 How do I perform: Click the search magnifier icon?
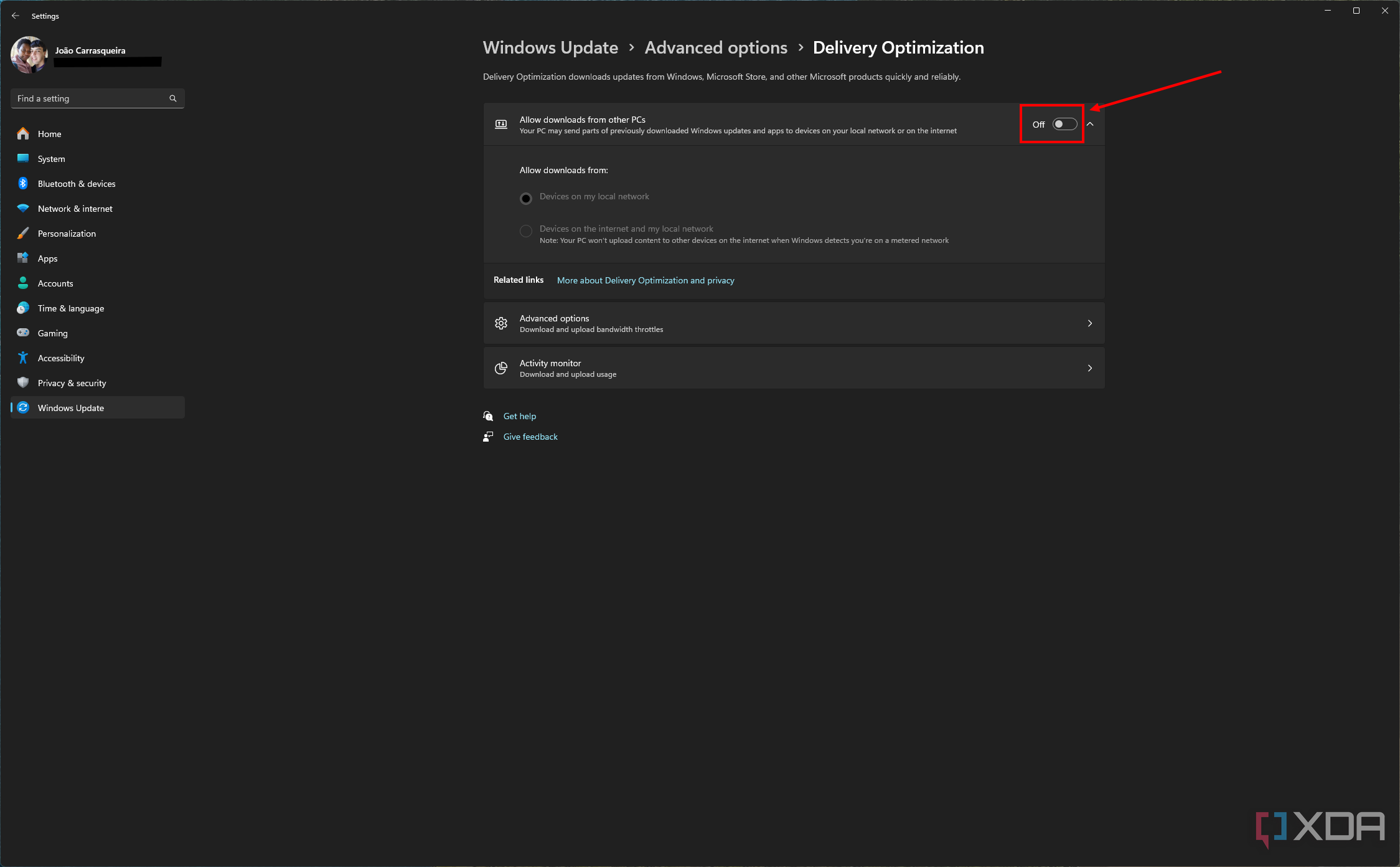[x=173, y=98]
